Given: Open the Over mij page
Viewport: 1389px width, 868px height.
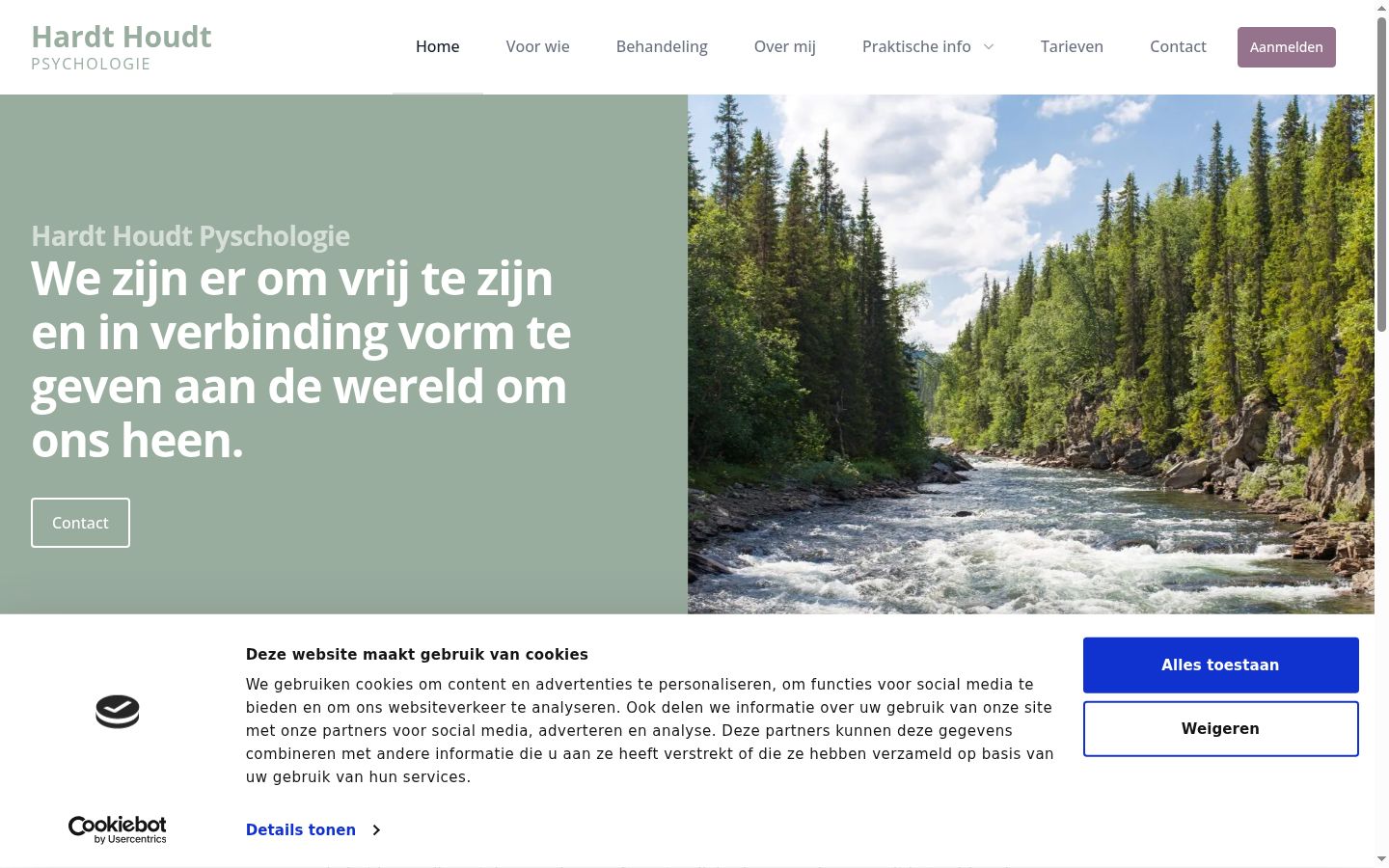Looking at the screenshot, I should coord(784,46).
